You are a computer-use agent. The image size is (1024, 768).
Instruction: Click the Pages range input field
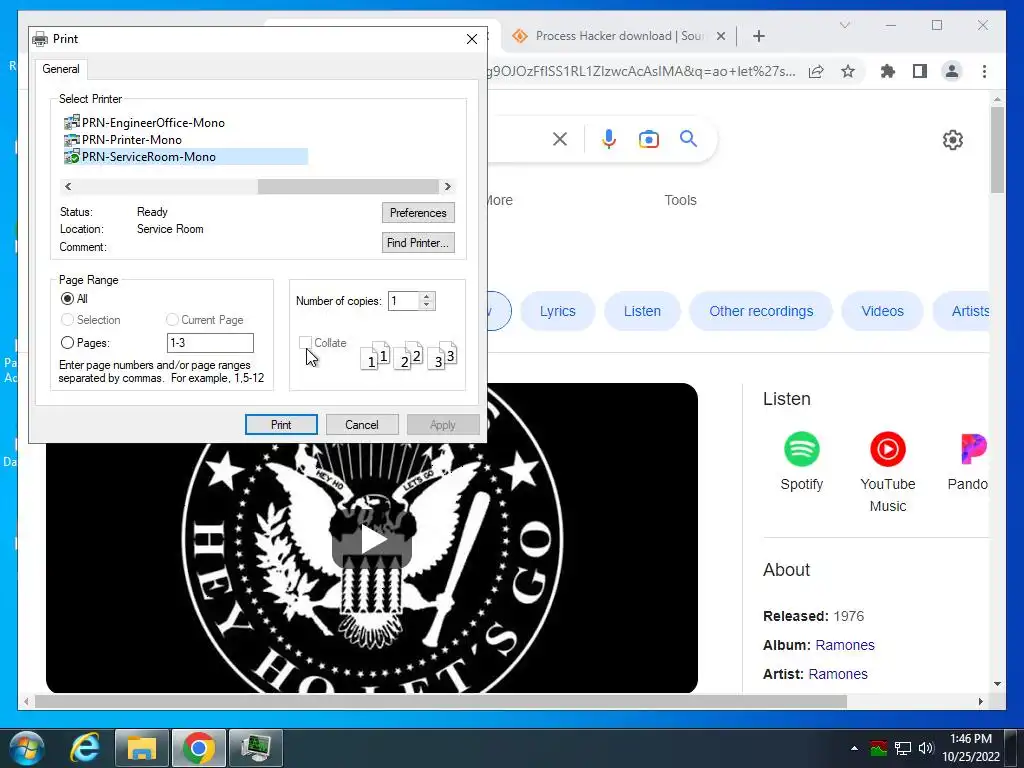[210, 343]
